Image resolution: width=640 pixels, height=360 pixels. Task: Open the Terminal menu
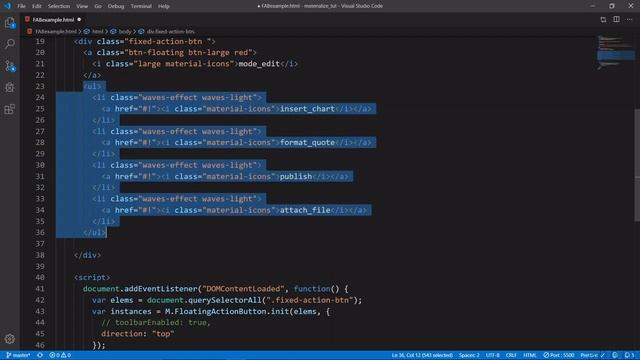141,6
